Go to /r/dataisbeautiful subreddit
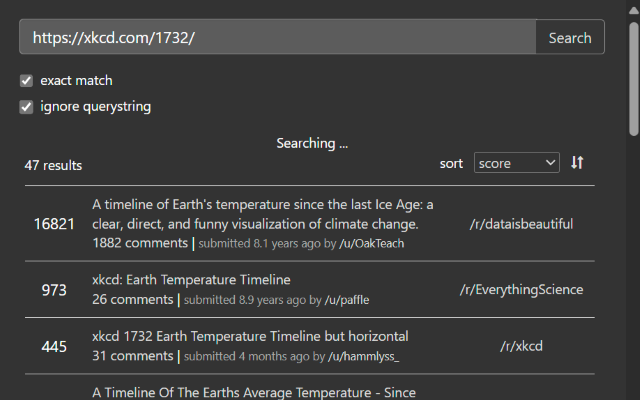This screenshot has width=640, height=400. tap(521, 224)
